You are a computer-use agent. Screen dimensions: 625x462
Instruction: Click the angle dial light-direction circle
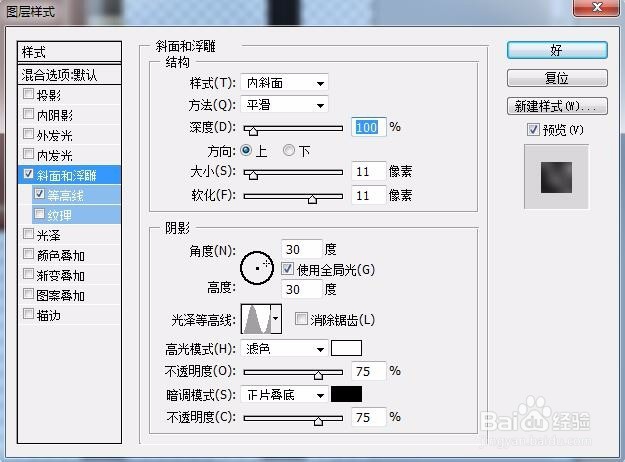(257, 268)
